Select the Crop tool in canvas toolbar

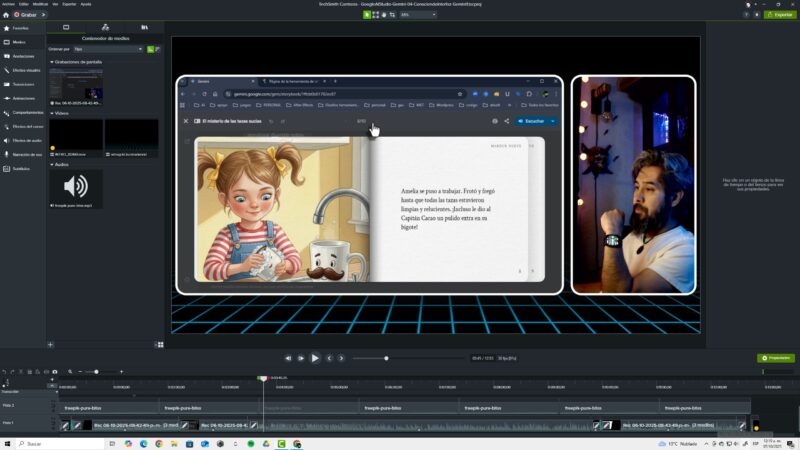392,15
